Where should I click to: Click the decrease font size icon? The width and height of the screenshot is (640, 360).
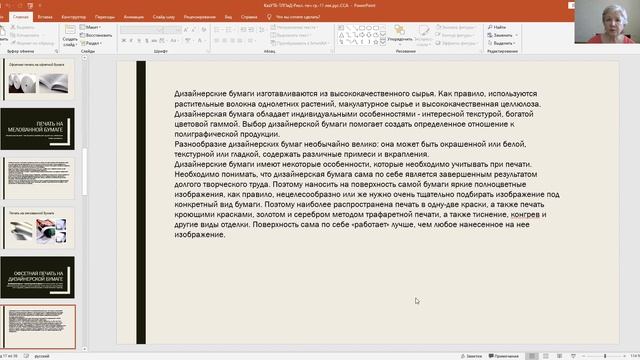(193, 30)
